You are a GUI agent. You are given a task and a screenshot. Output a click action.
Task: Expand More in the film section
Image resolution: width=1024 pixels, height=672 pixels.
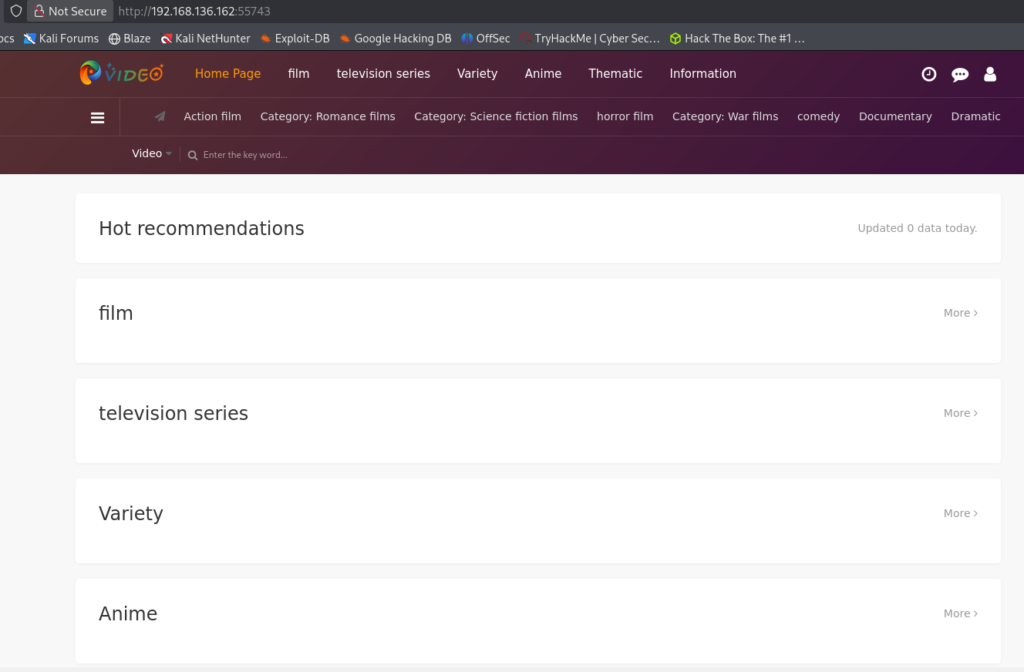tap(960, 313)
